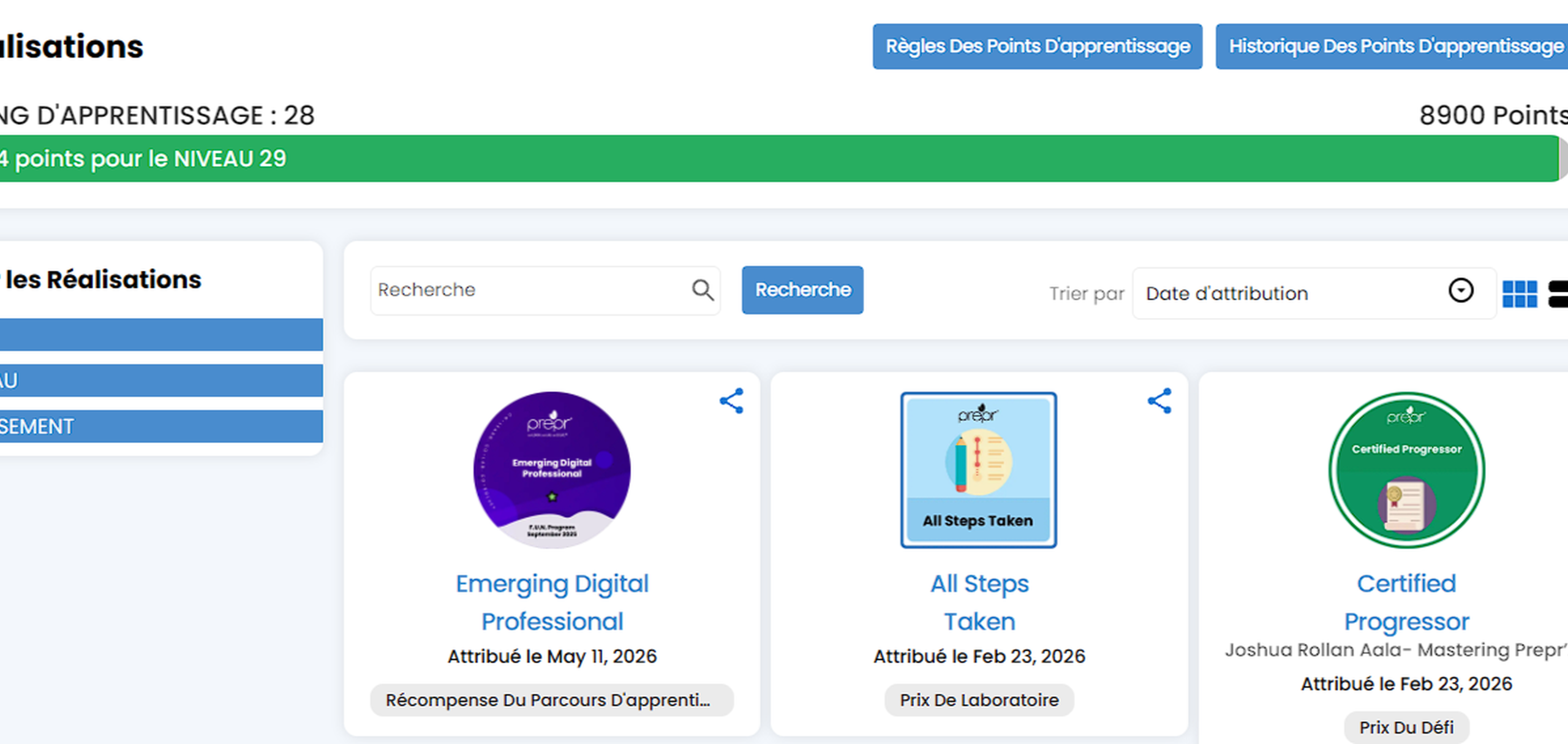Click the 8900 Points total

(1493, 115)
